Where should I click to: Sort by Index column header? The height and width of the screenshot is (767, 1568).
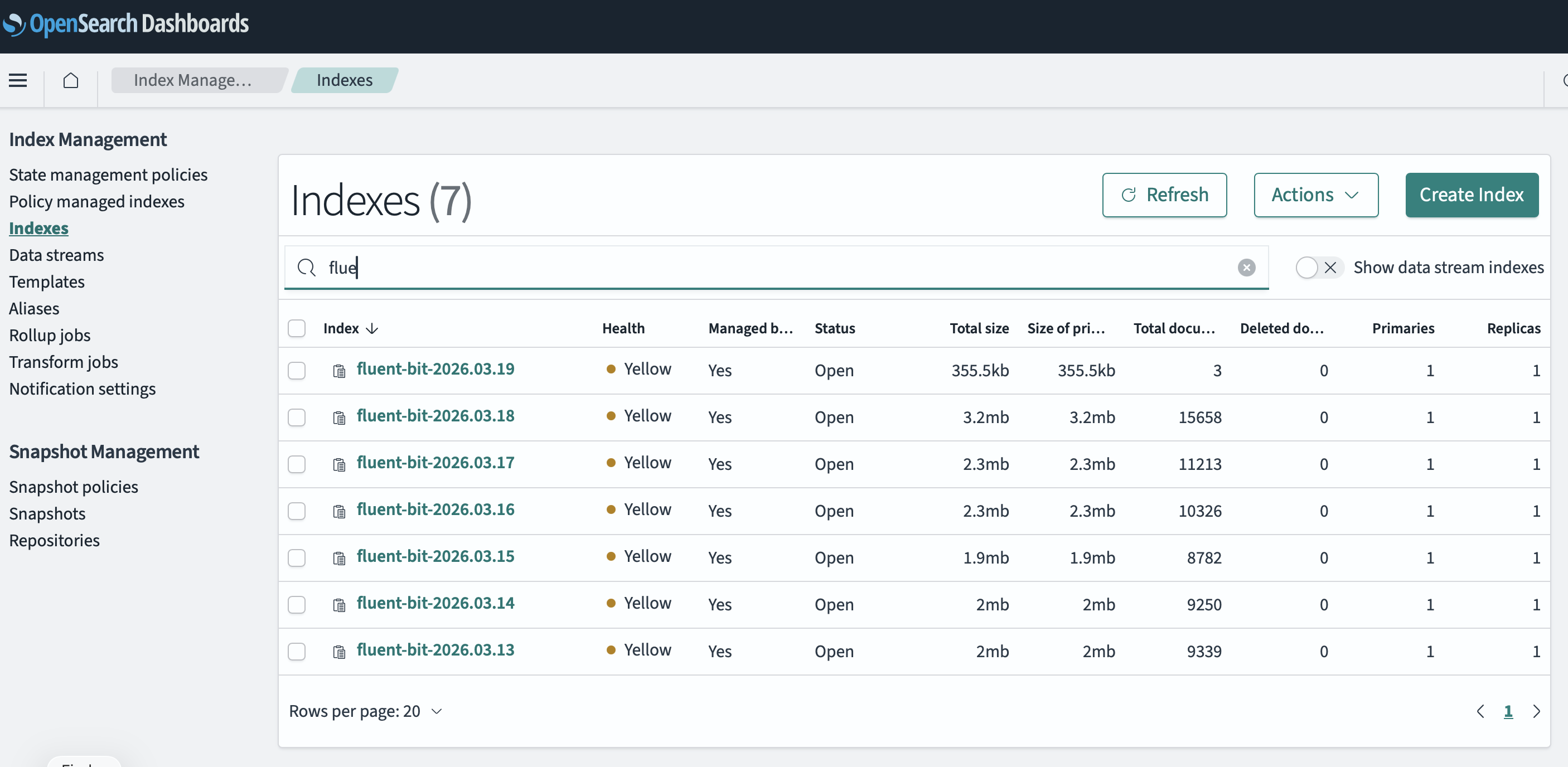(351, 328)
